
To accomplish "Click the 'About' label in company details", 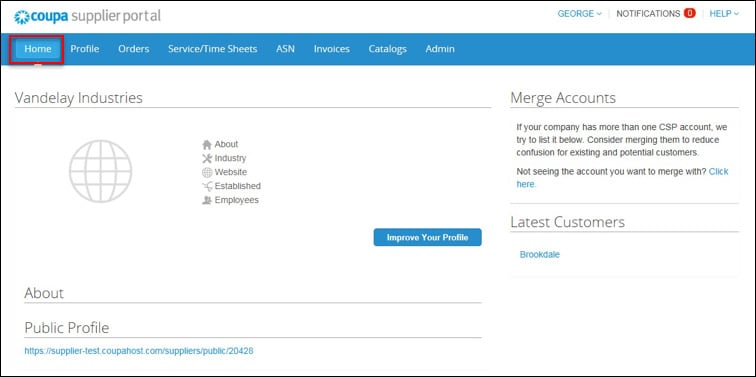I will click(227, 144).
